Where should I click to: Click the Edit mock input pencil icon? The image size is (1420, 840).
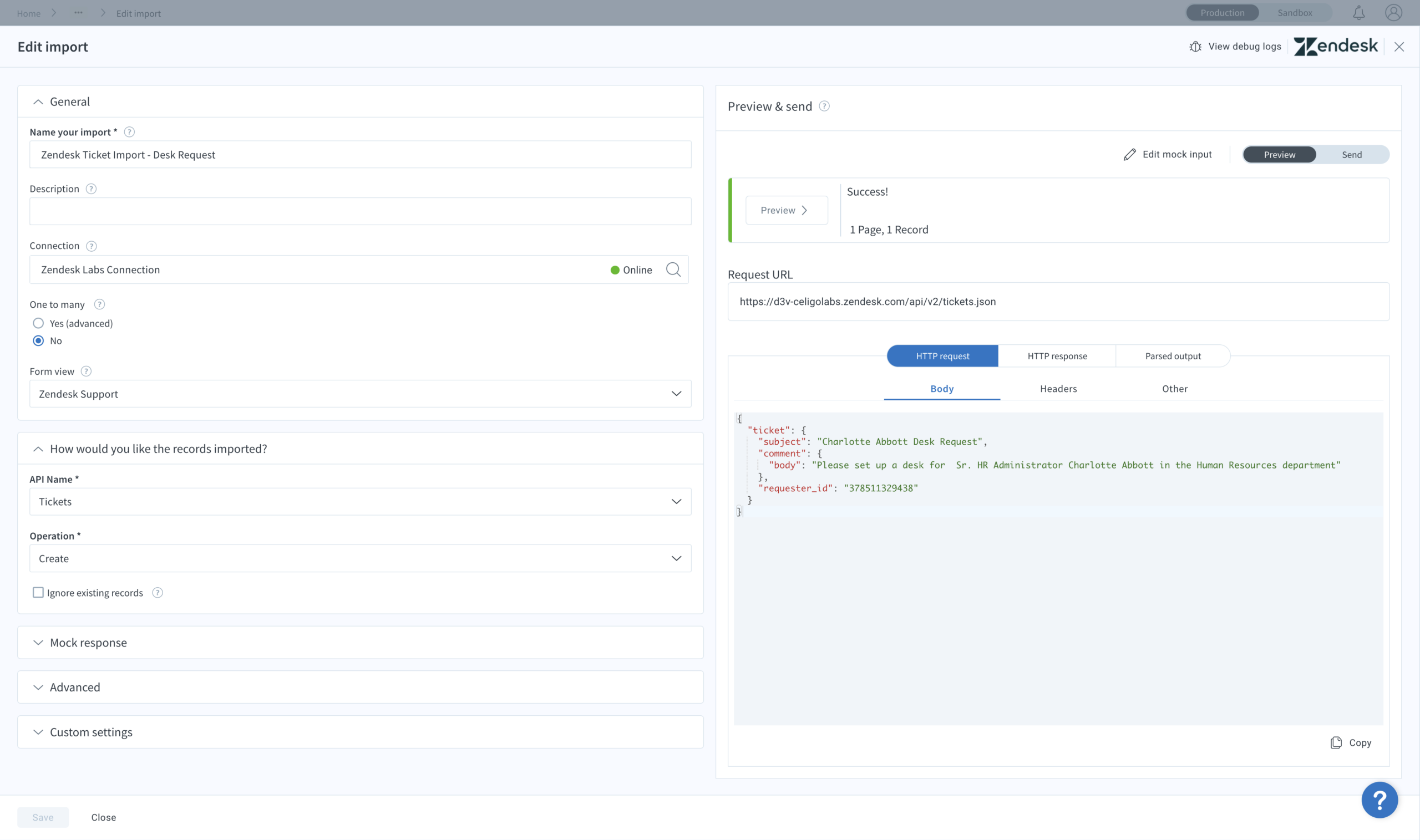1129,154
